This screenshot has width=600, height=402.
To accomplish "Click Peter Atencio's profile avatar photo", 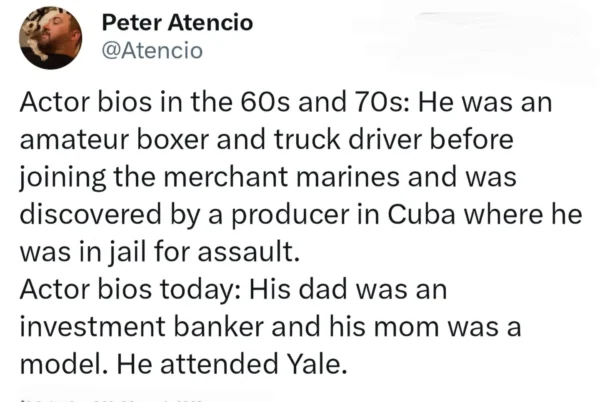I will pyautogui.click(x=52, y=38).
